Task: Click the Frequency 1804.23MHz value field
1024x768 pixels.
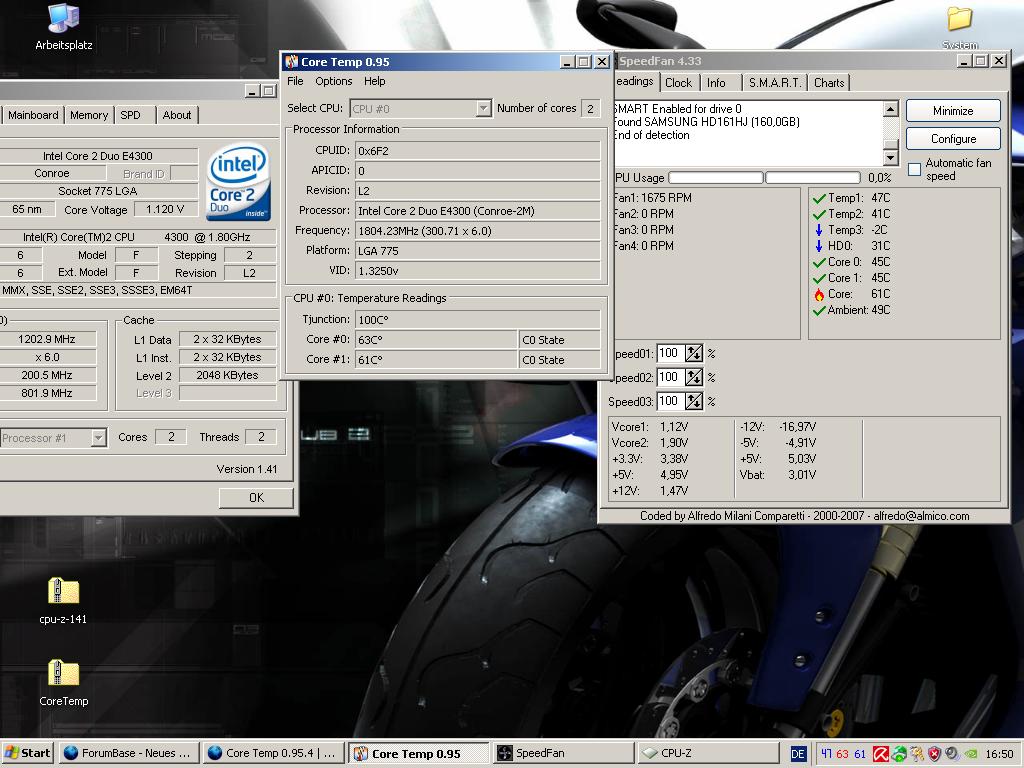Action: click(477, 231)
